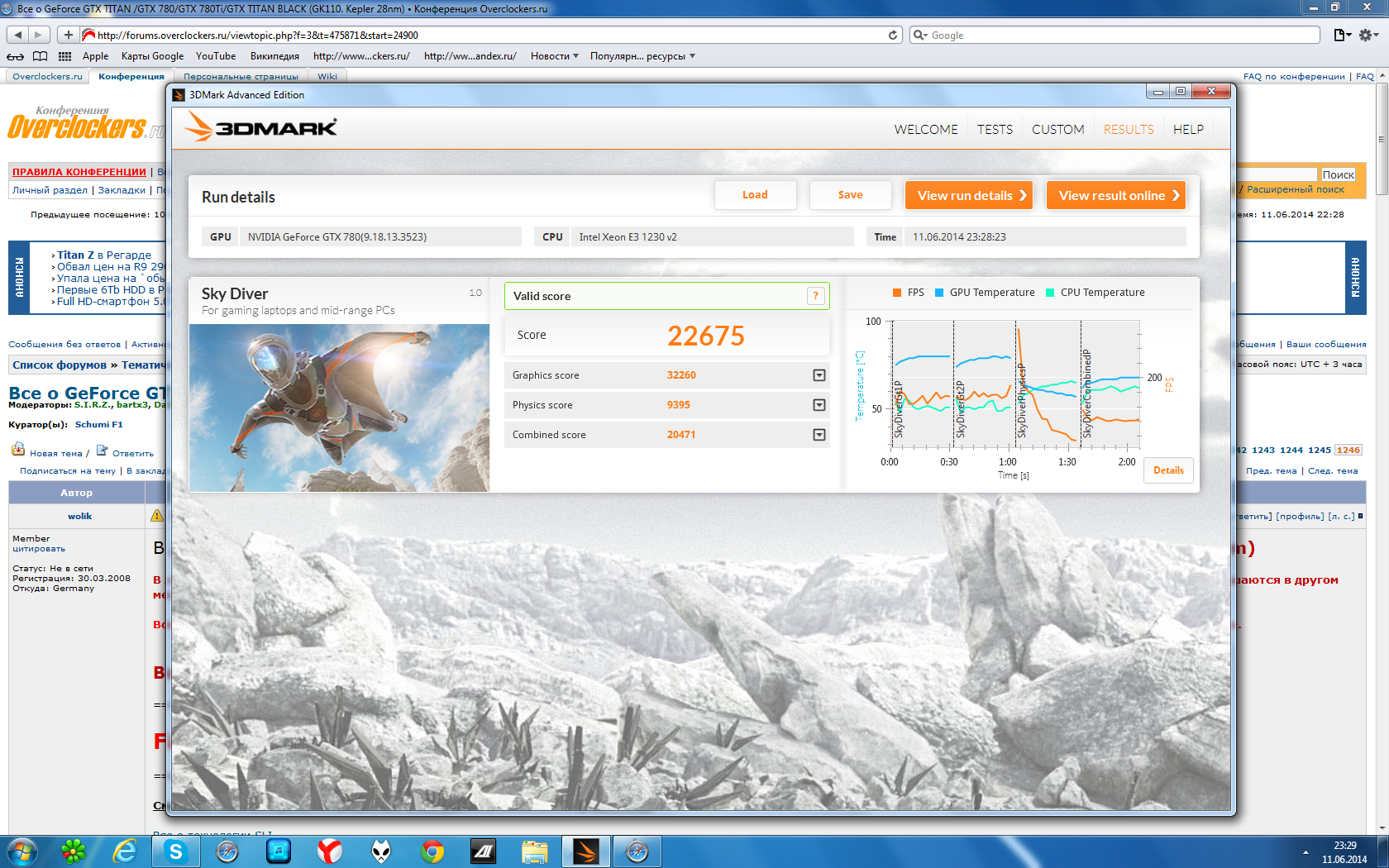The image size is (1389, 868).
Task: Open the alien-head foobar icon in taskbar
Action: 381,851
